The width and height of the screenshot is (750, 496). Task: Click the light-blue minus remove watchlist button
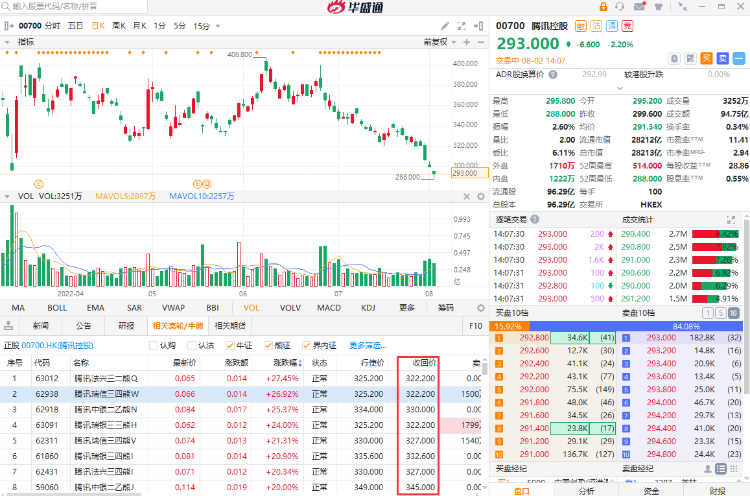(x=739, y=58)
